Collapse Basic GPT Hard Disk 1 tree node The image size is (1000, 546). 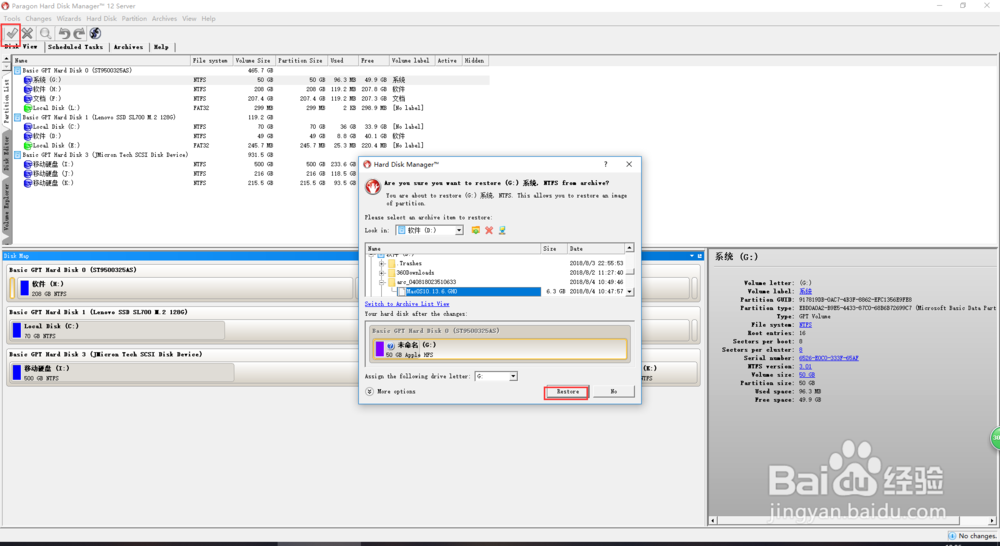pyautogui.click(x=17, y=117)
